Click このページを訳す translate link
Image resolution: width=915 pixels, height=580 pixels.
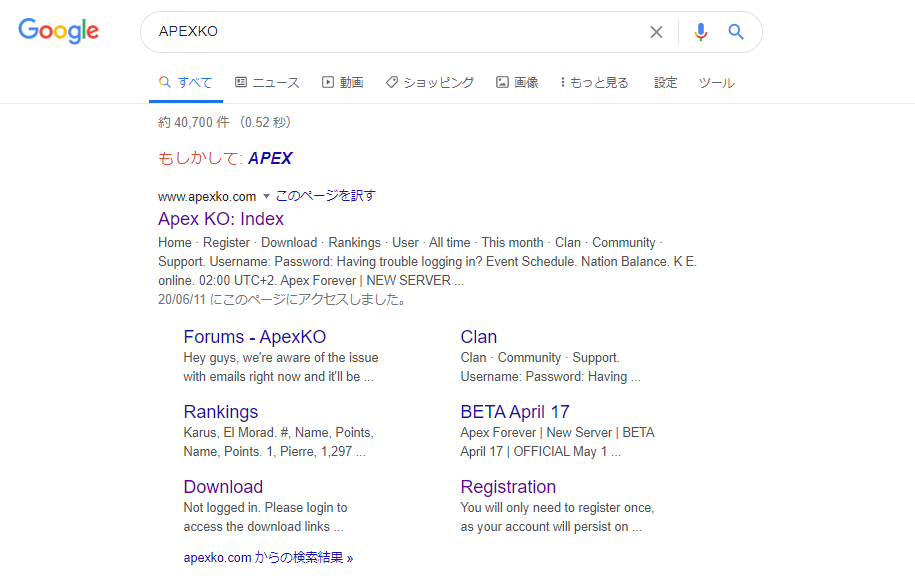click(x=326, y=195)
